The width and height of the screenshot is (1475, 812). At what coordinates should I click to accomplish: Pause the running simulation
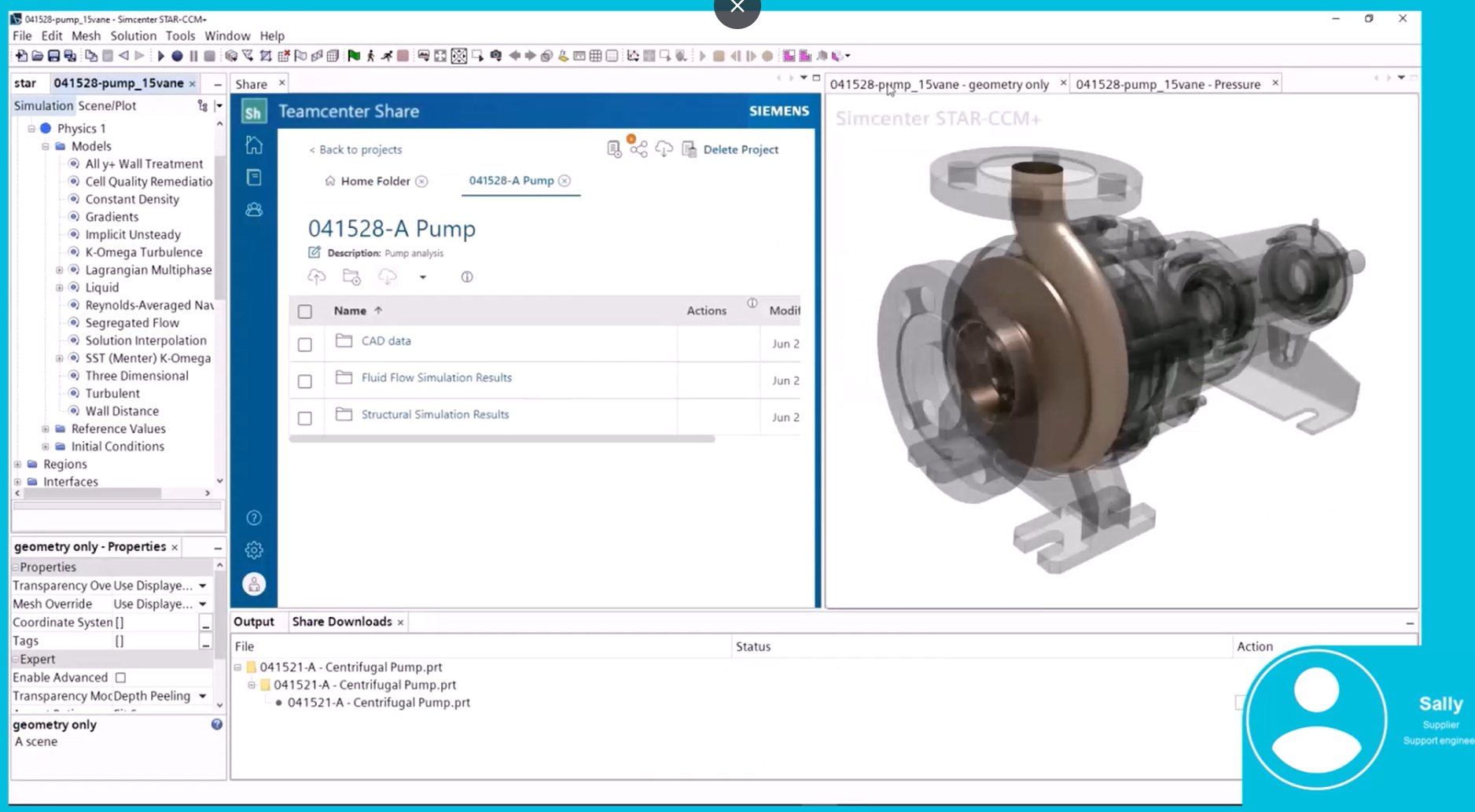(x=193, y=56)
